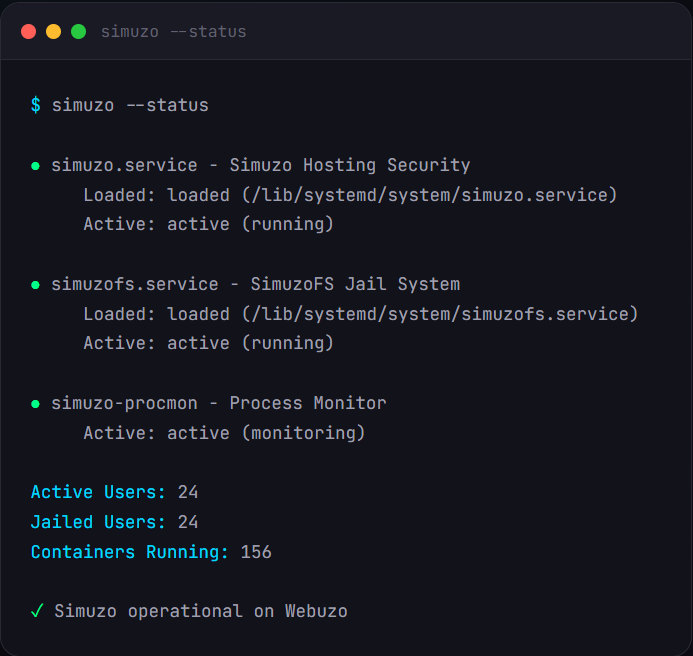Click the 'Jailed Users:' label
Image resolution: width=693 pixels, height=656 pixels.
pyautogui.click(x=99, y=522)
